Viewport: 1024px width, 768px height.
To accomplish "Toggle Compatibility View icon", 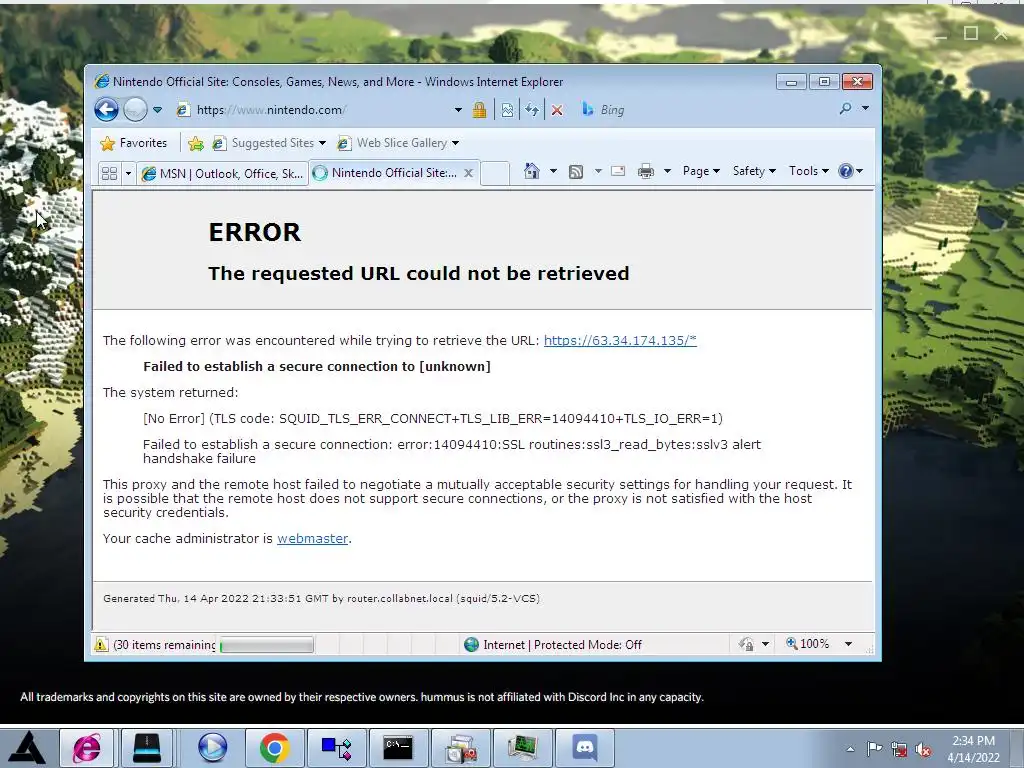I will (x=507, y=110).
